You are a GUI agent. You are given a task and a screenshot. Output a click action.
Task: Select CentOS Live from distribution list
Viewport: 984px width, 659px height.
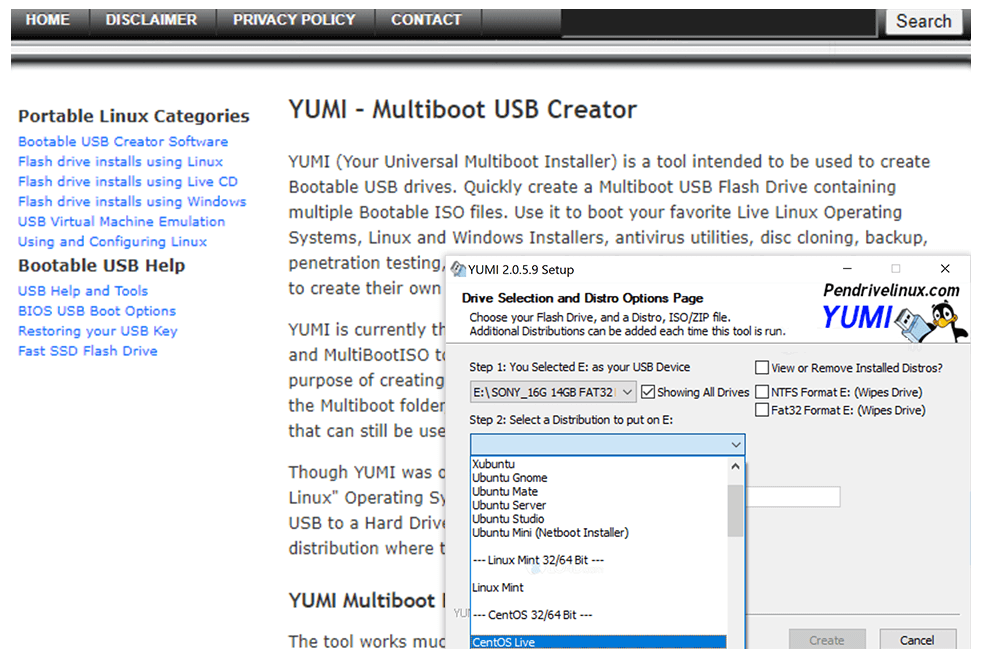click(598, 642)
